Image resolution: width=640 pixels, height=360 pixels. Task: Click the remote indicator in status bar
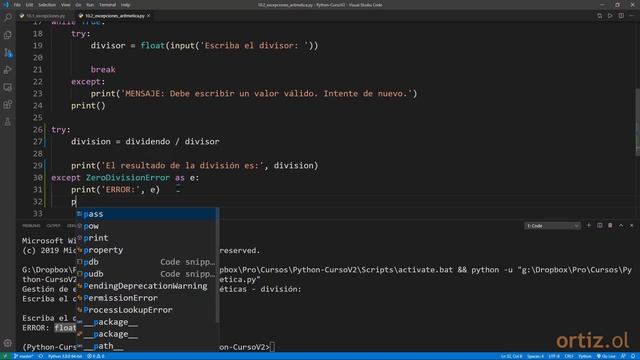pos(6,356)
